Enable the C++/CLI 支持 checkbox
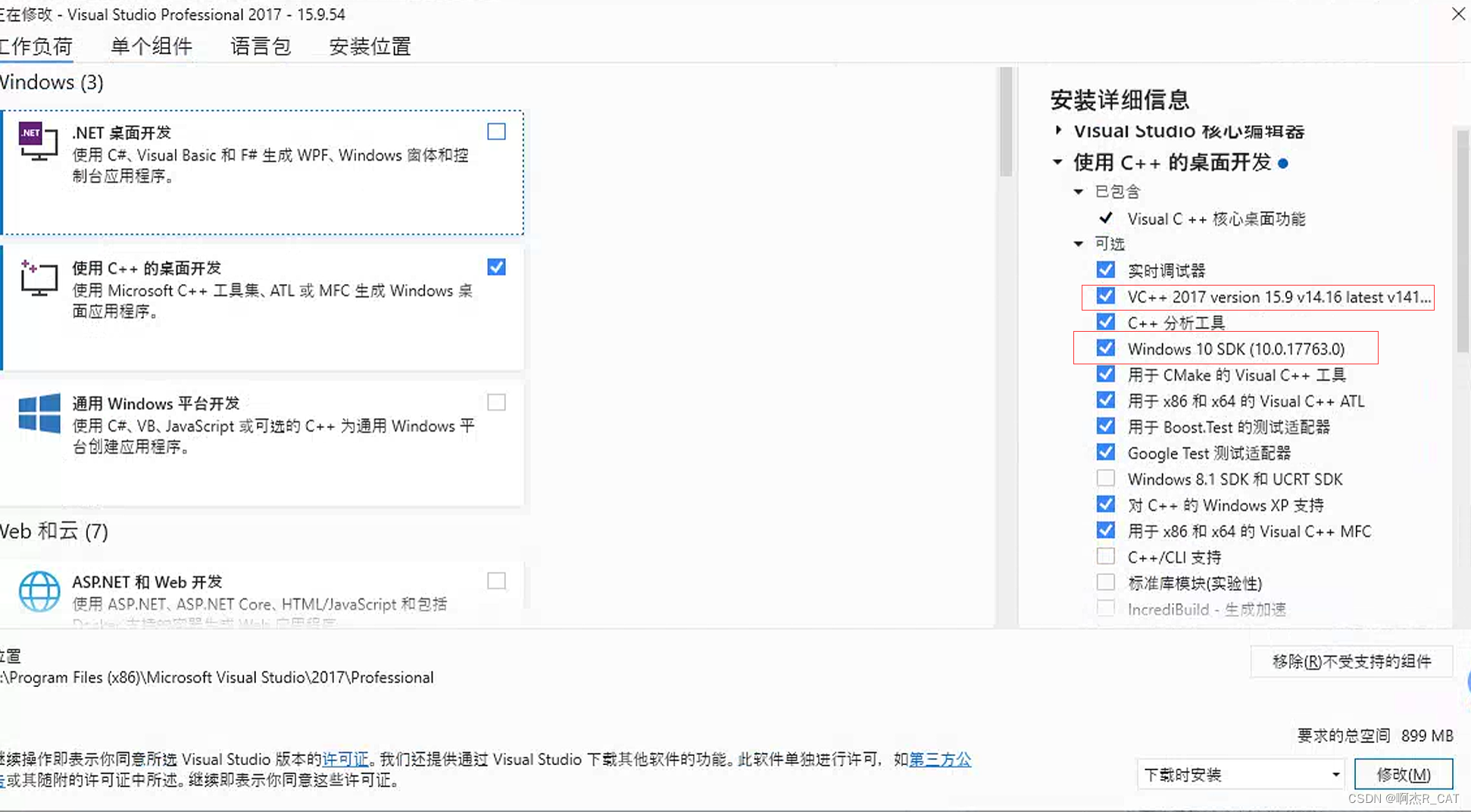Viewport: 1471px width, 812px height. point(1105,557)
